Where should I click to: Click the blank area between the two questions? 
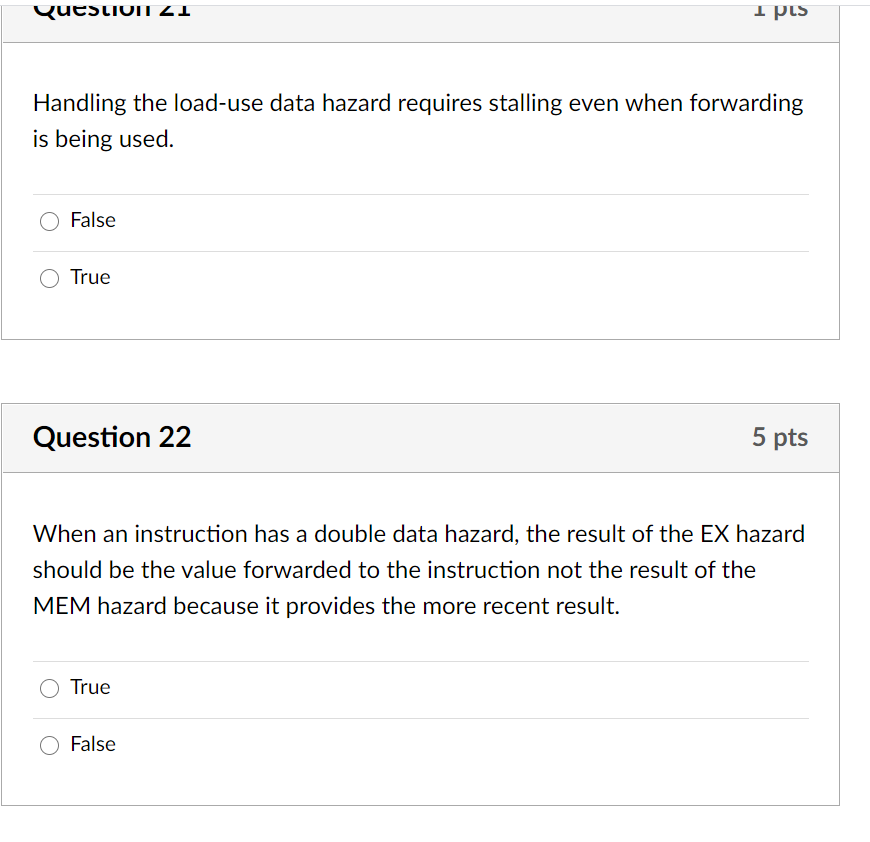(x=420, y=371)
